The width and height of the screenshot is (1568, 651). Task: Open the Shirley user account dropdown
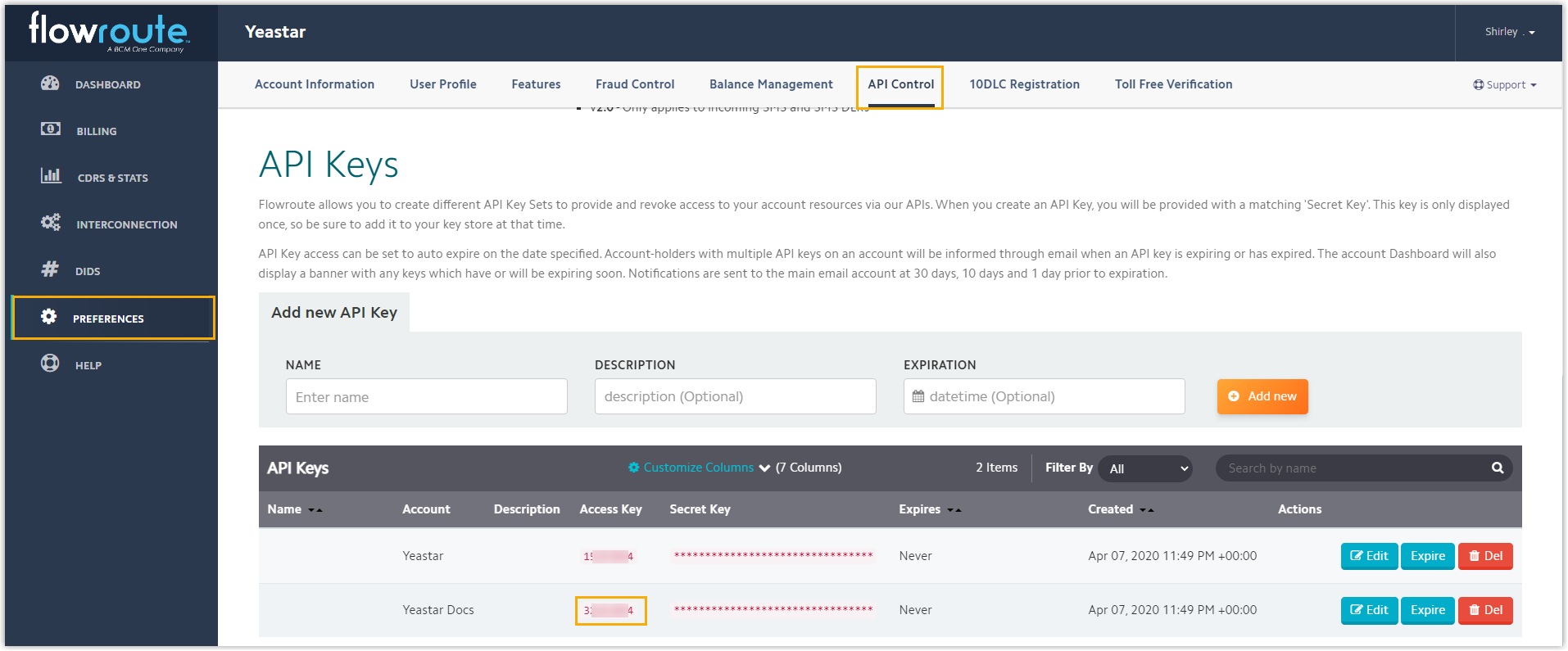1509,32
